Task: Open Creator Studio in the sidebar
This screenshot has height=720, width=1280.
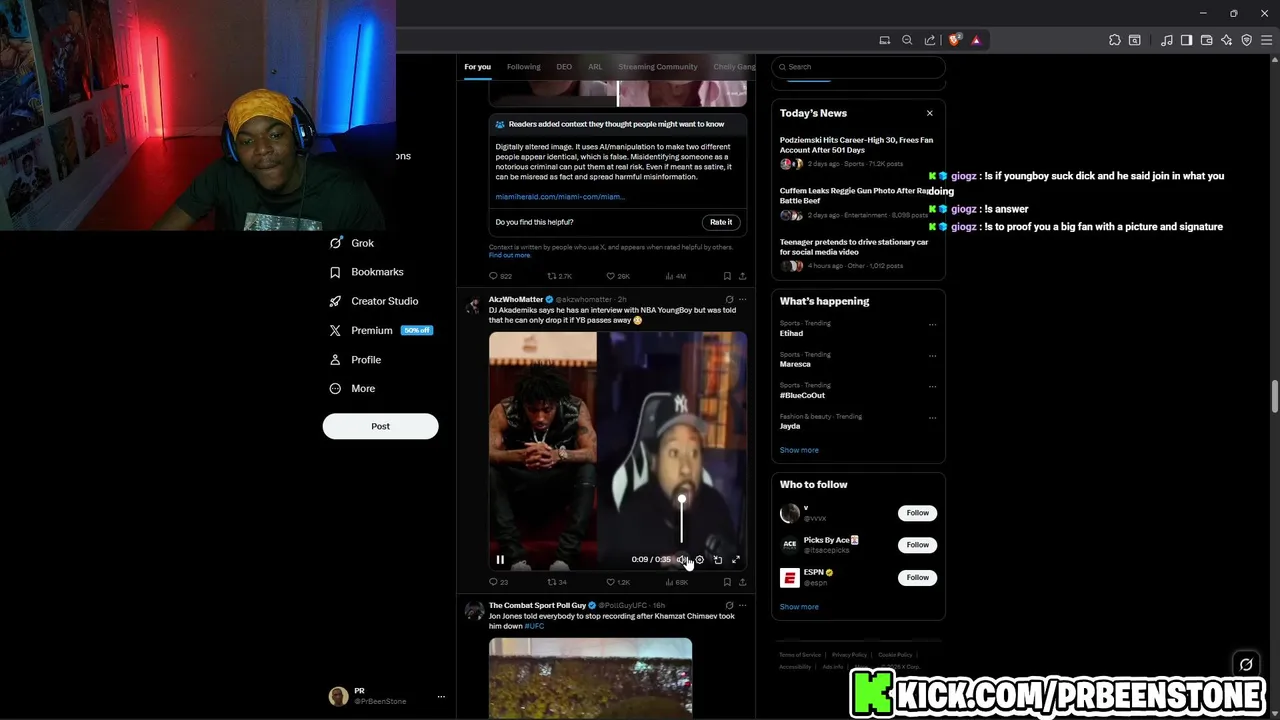Action: tap(373, 301)
